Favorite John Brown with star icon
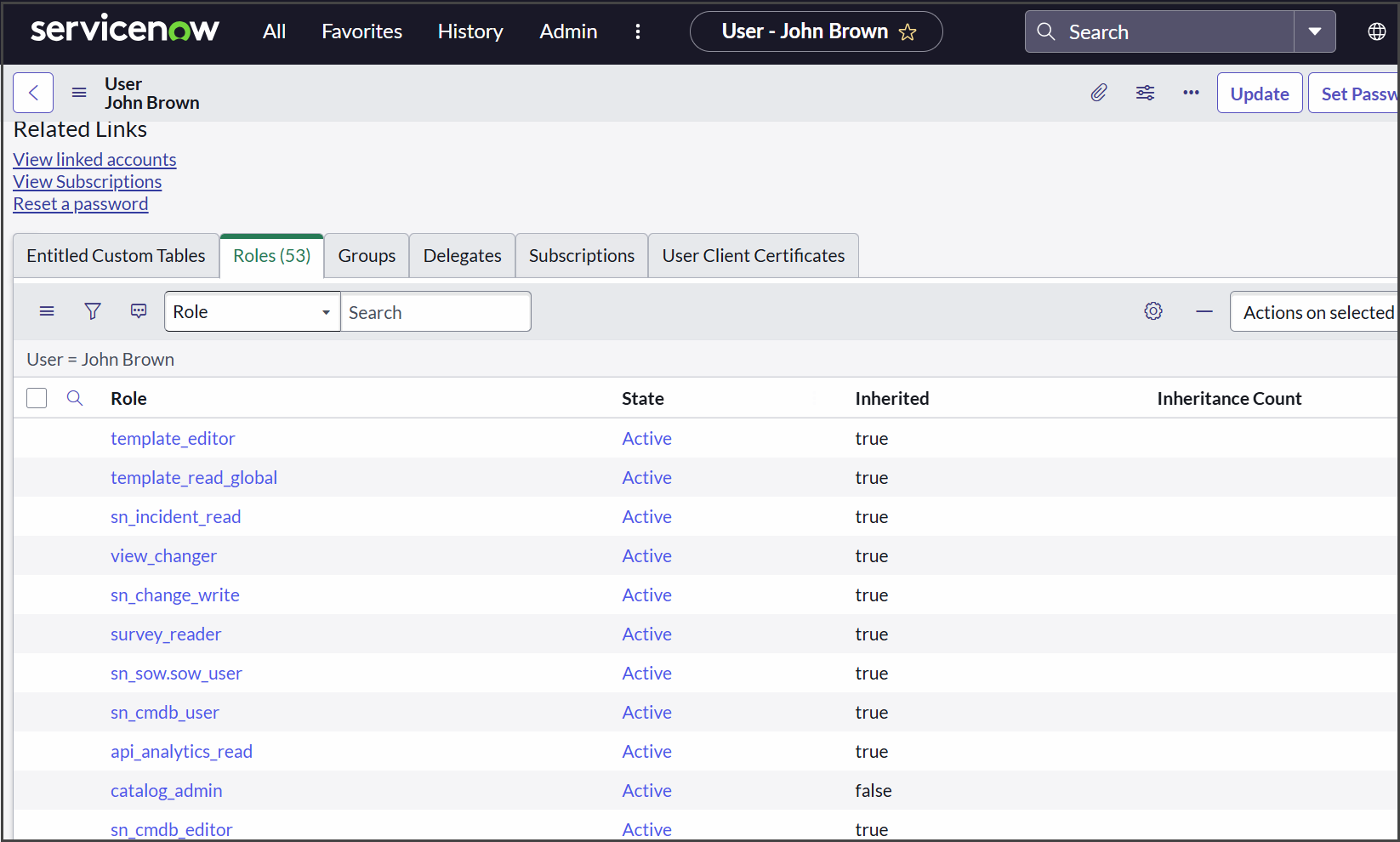Image resolution: width=1400 pixels, height=842 pixels. (x=908, y=32)
